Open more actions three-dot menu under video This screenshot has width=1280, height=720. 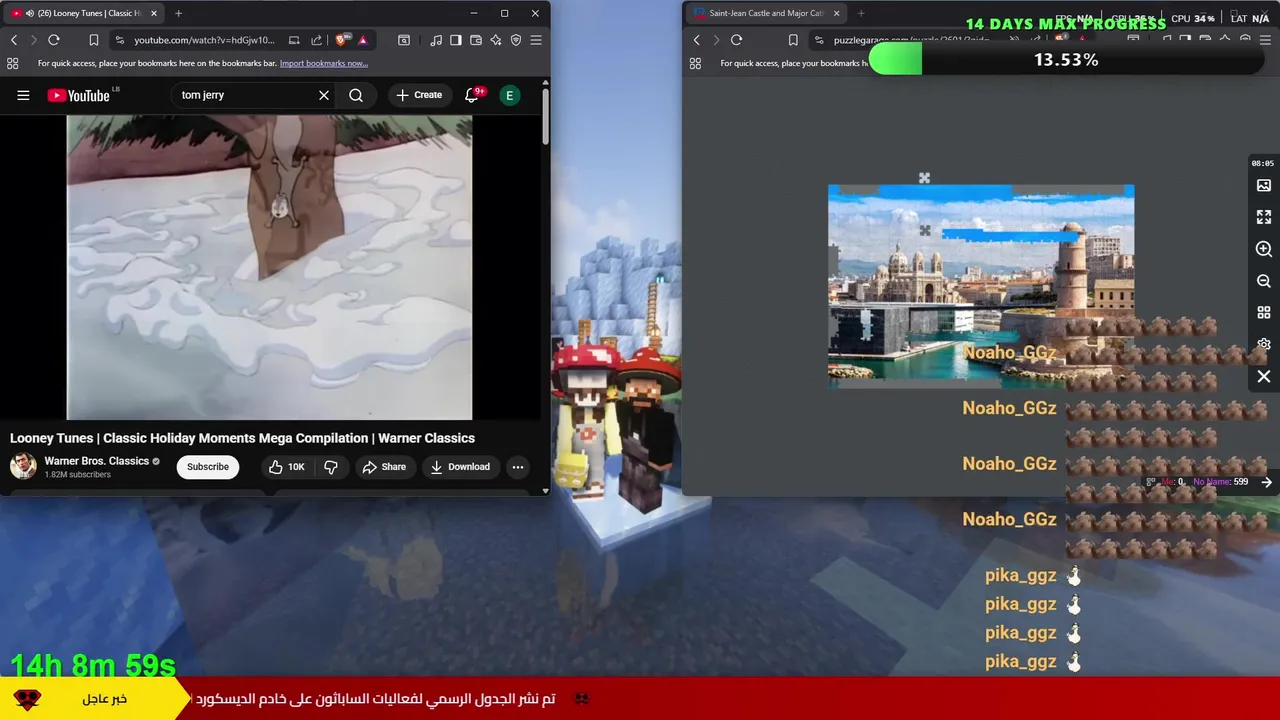coord(518,467)
